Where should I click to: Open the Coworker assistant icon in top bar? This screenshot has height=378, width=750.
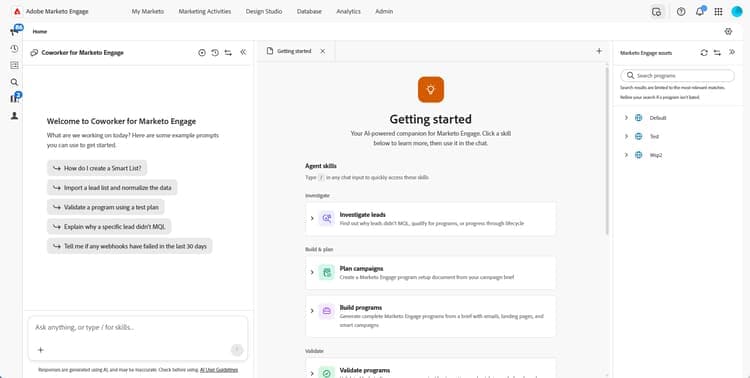coord(657,12)
